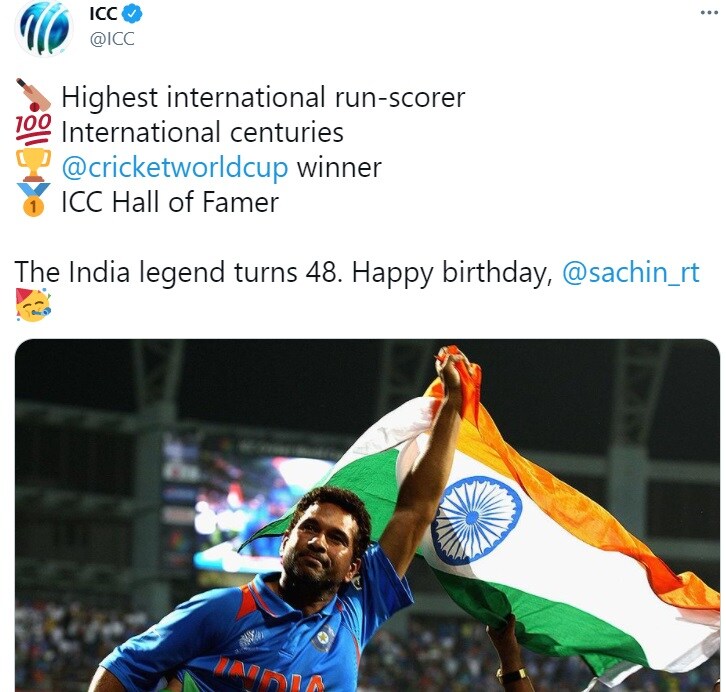726x692 pixels.
Task: Click the blue verified badge beside ICC
Action: (x=132, y=14)
